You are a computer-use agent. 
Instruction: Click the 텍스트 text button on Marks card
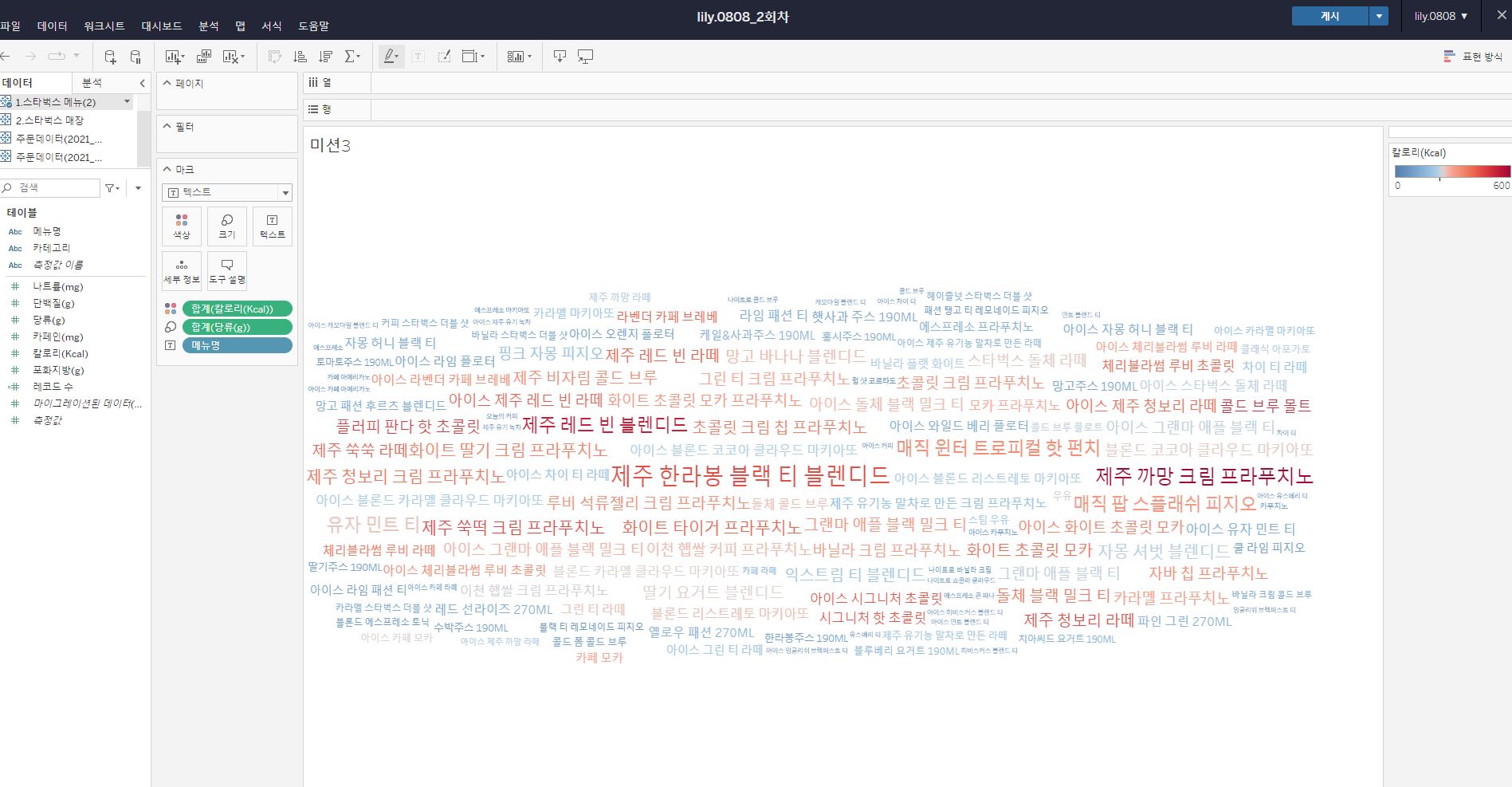(273, 226)
